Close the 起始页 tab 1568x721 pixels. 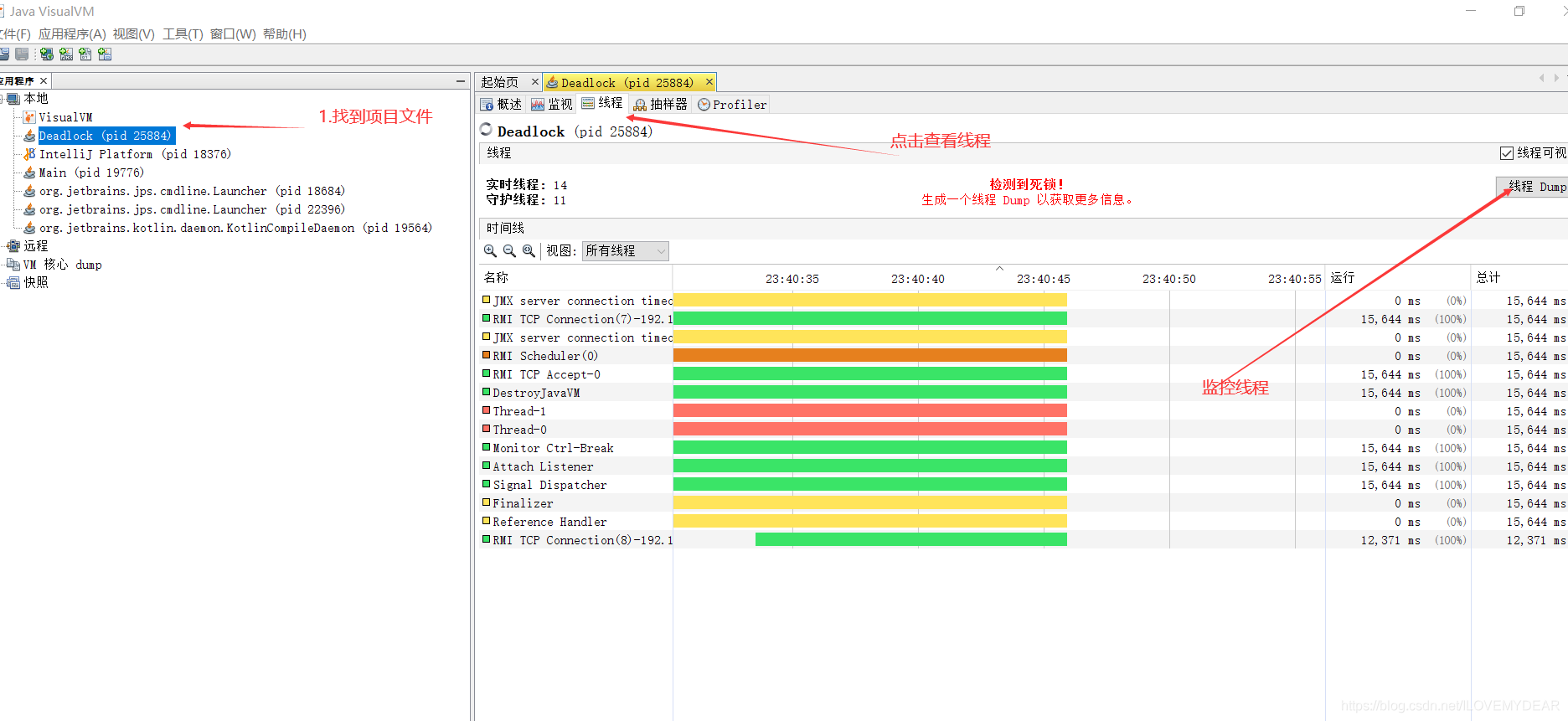coord(534,82)
